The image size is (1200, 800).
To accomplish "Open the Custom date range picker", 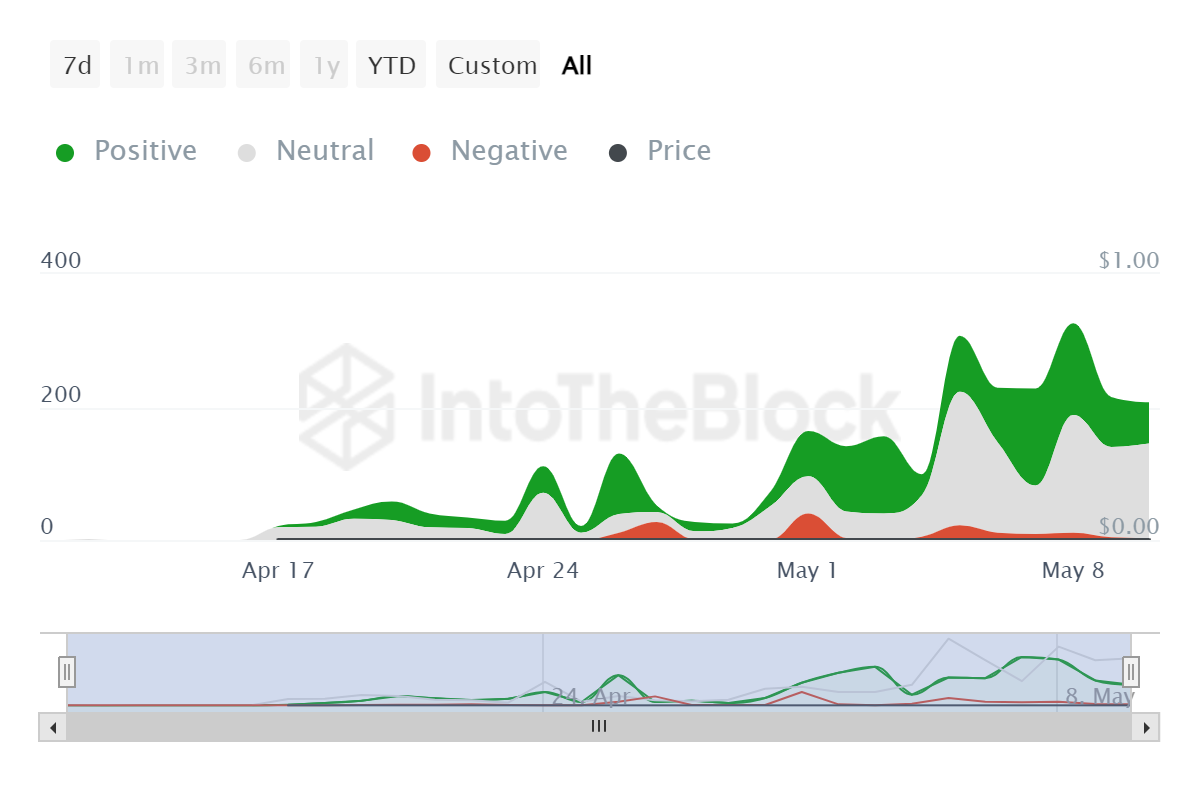I will tap(491, 66).
